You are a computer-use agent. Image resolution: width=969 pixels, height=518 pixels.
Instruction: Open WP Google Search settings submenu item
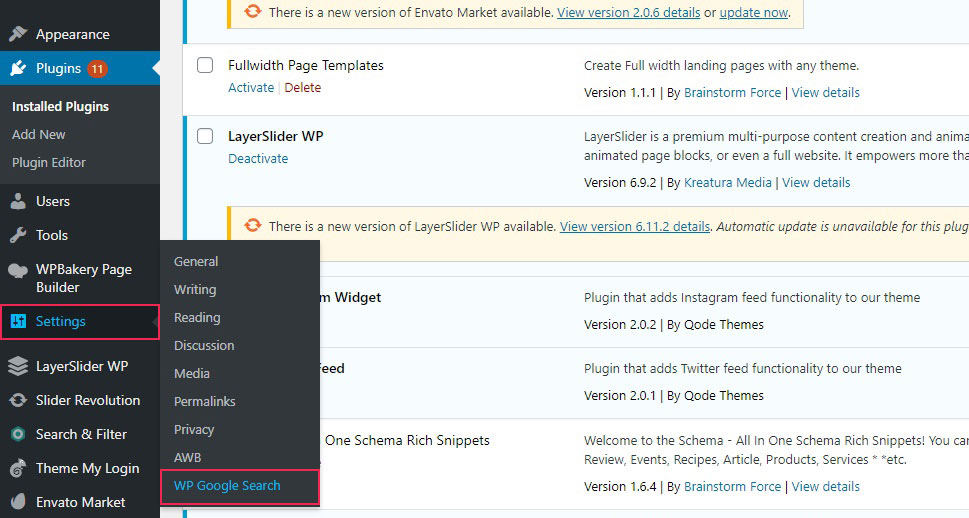pyautogui.click(x=227, y=486)
